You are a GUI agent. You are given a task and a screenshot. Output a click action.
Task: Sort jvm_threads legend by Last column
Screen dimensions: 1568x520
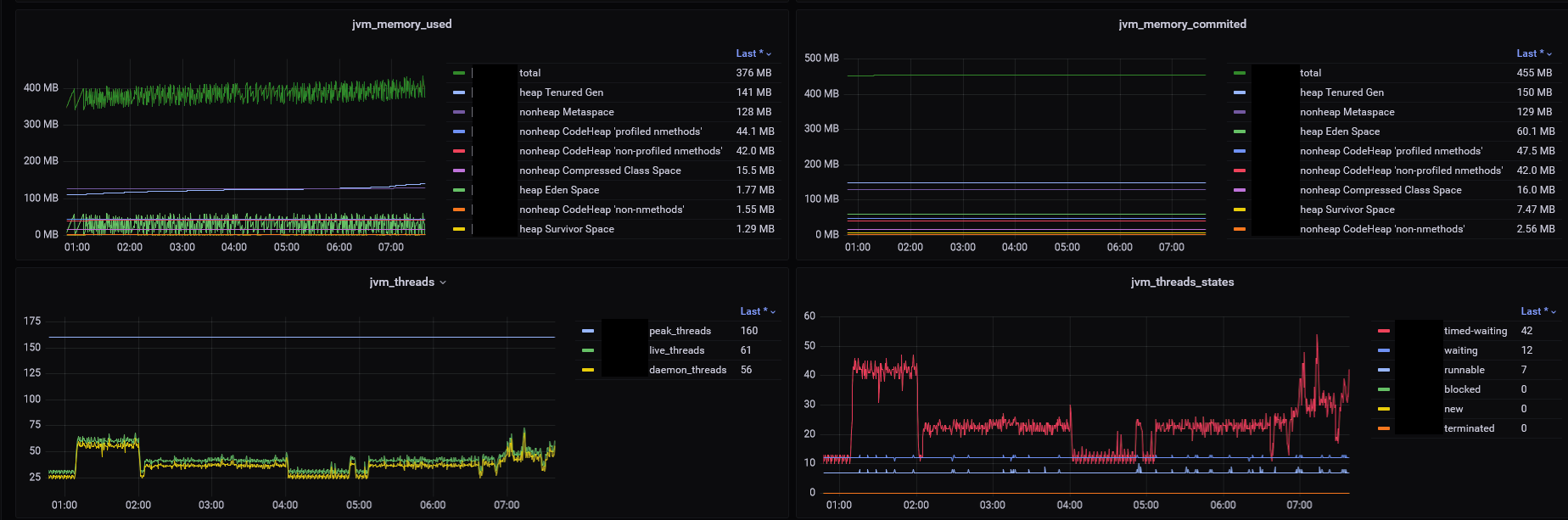click(758, 311)
